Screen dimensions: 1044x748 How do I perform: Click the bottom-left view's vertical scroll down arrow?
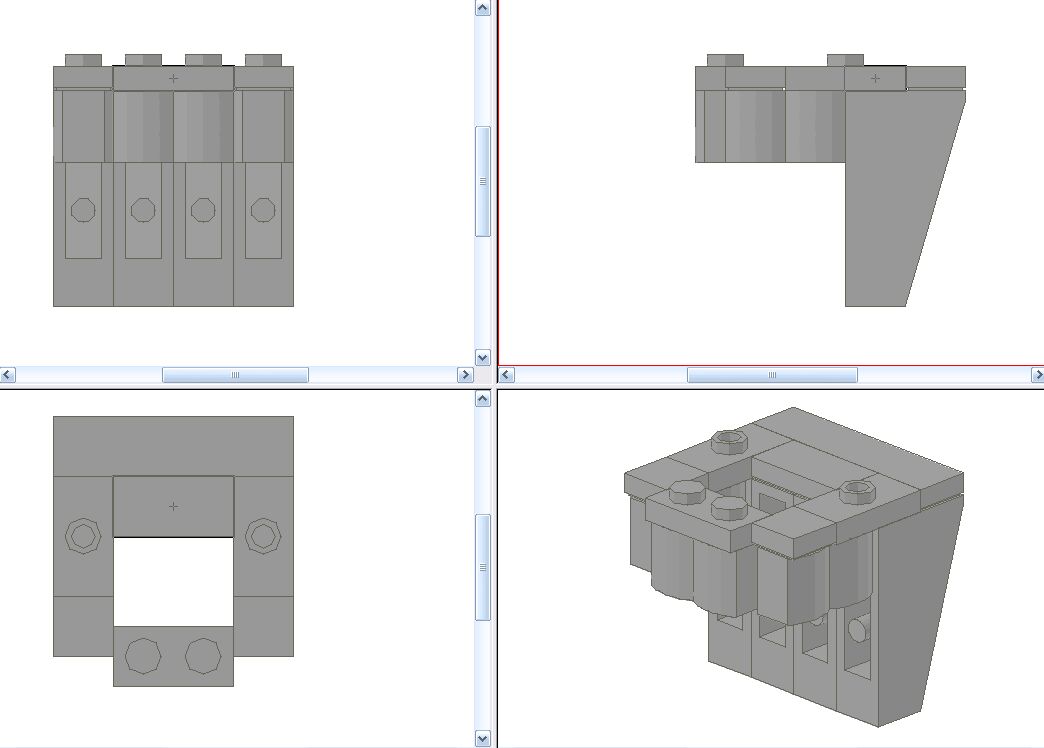(483, 739)
